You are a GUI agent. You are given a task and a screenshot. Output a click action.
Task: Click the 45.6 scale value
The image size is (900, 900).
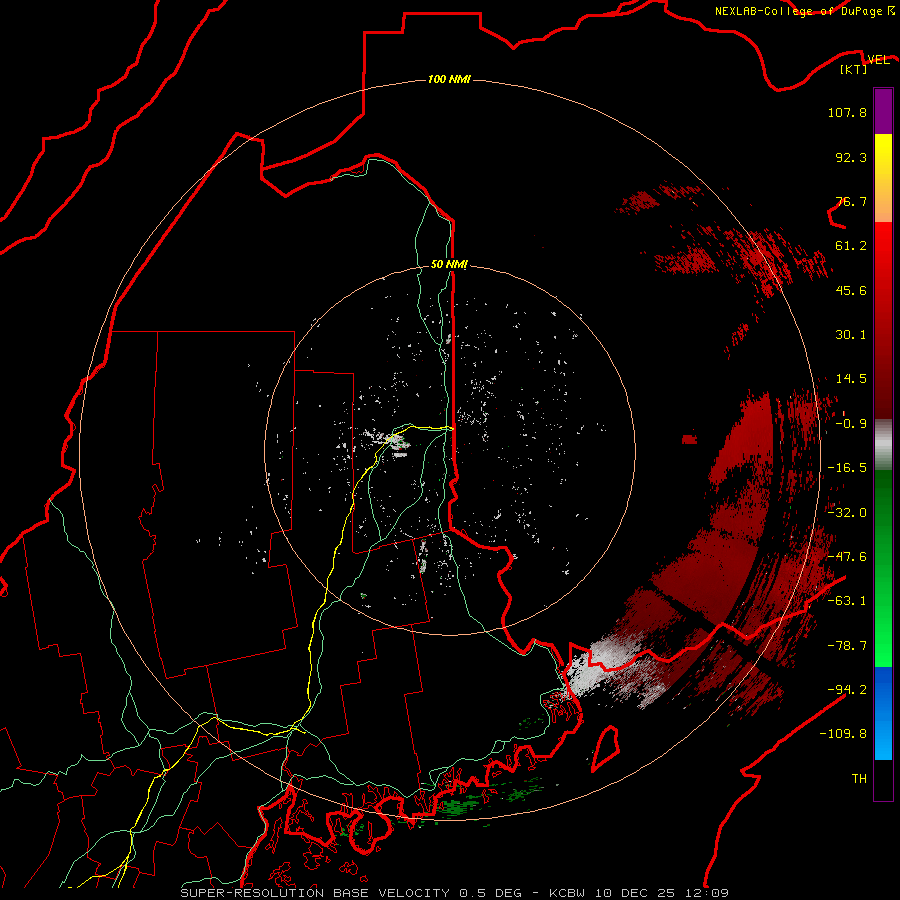pos(851,290)
